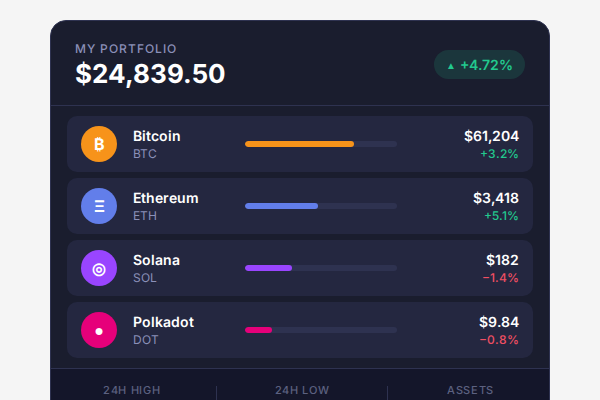Open the +4.72% portfolio change badge

coord(479,65)
